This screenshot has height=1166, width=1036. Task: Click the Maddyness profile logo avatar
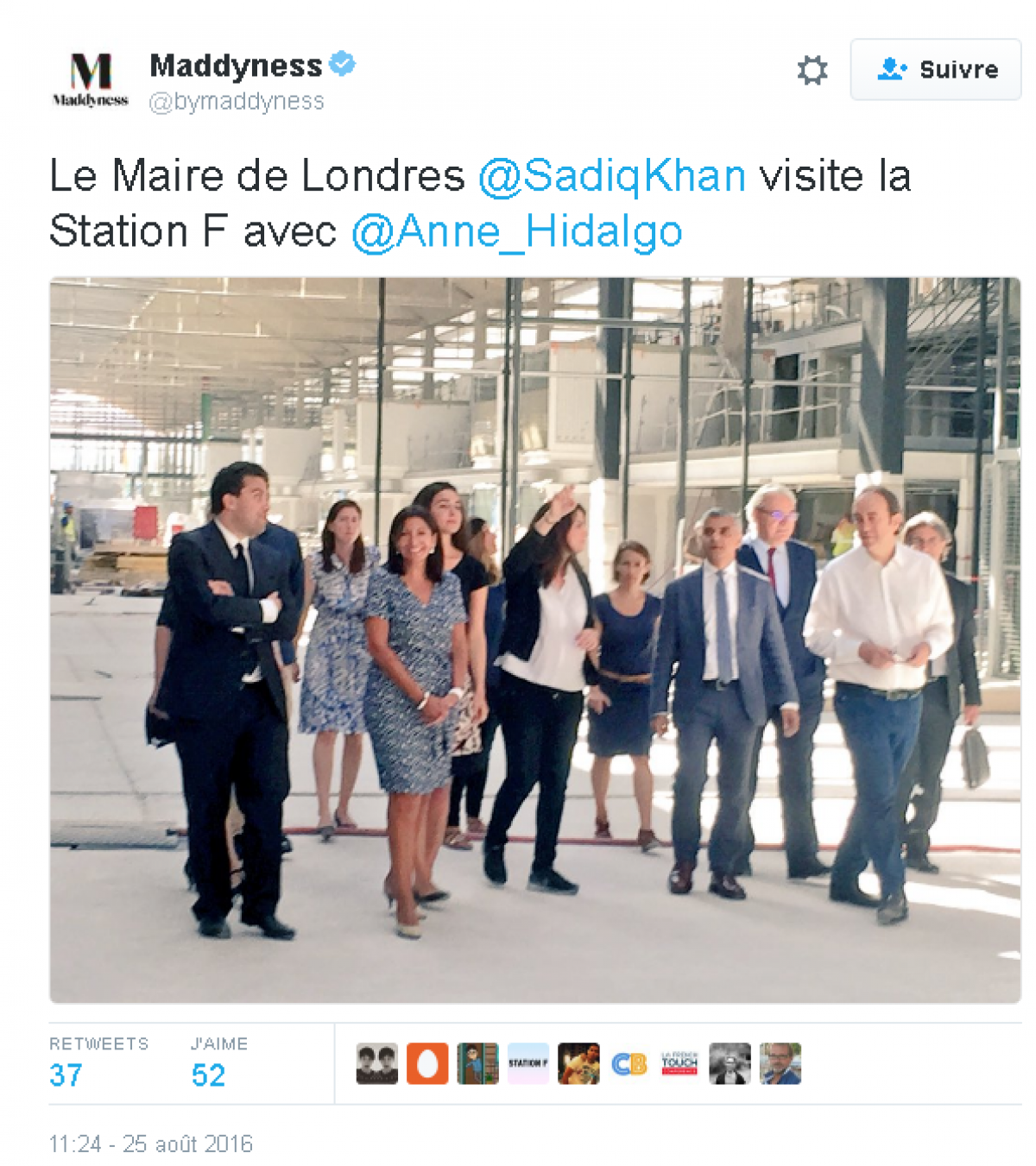(90, 79)
